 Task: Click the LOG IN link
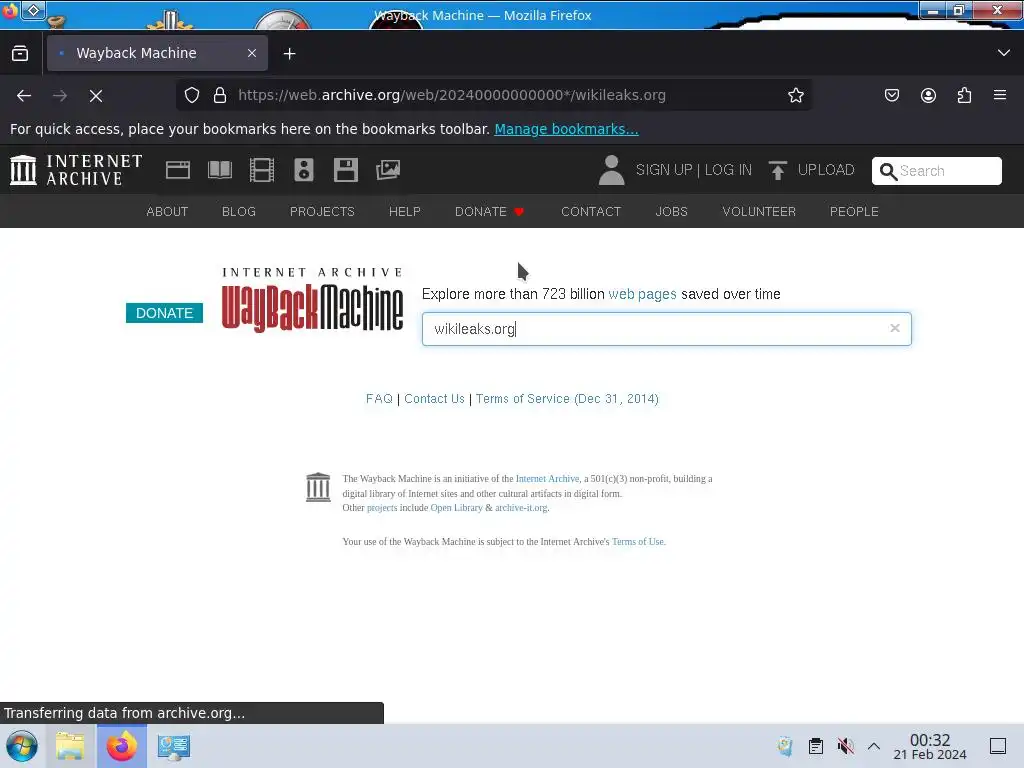click(728, 170)
